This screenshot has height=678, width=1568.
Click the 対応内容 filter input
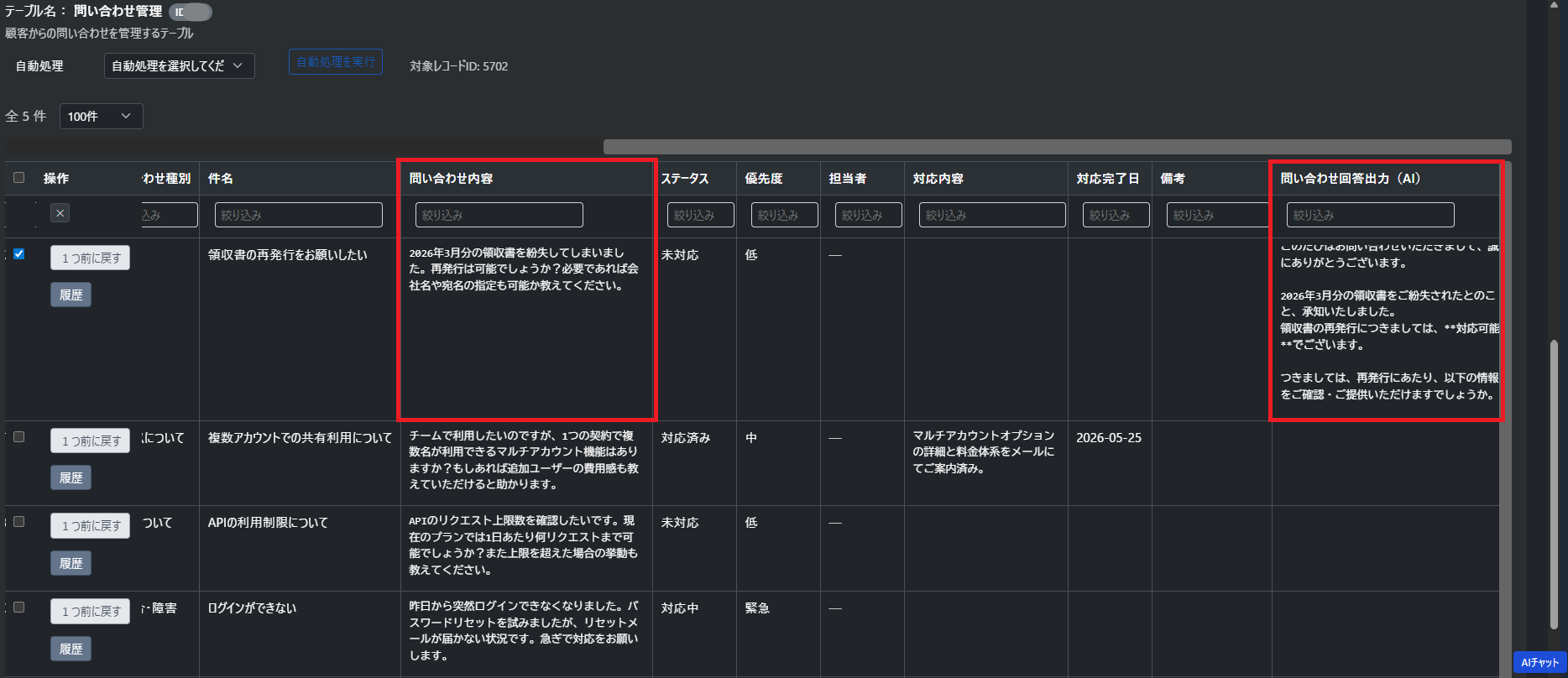click(x=992, y=215)
